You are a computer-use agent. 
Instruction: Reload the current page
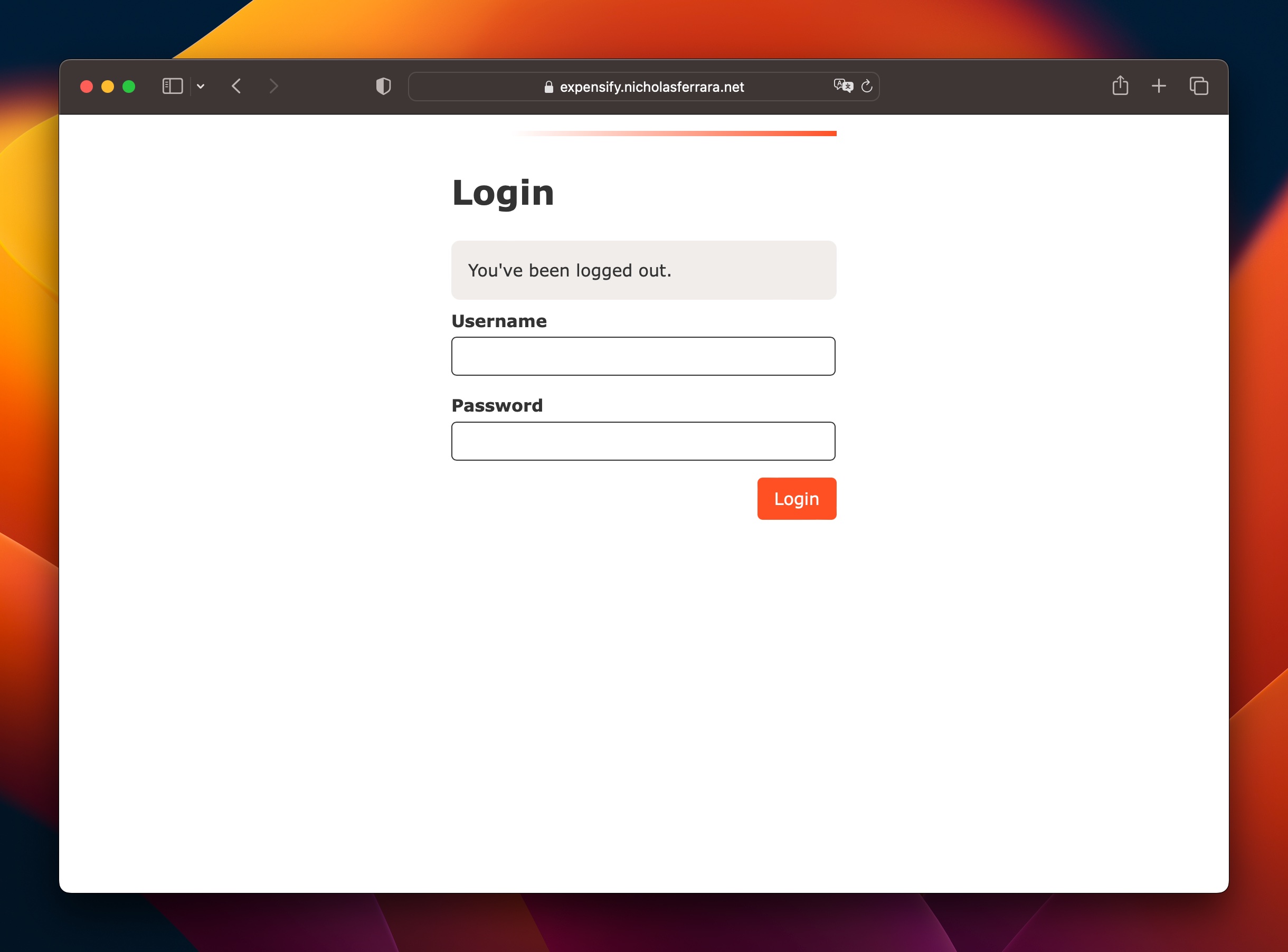867,87
